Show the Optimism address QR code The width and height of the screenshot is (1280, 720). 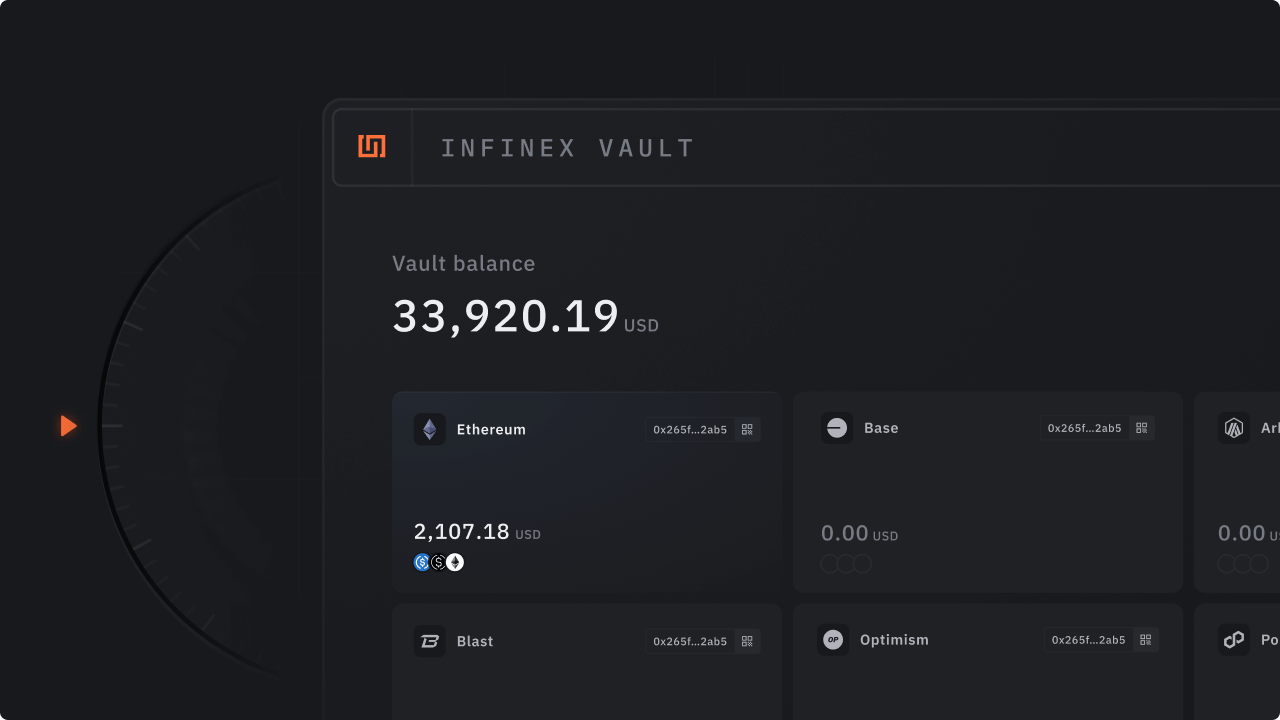(1145, 640)
